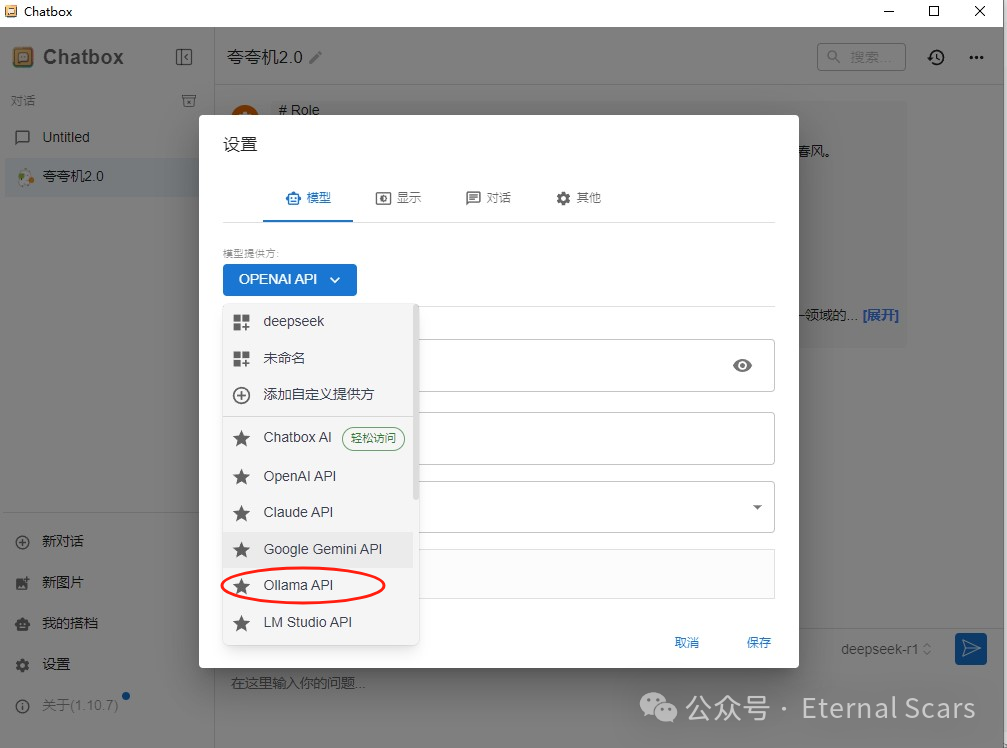This screenshot has width=1007, height=748.
Task: Select OpenAI API from the list
Action: point(318,476)
